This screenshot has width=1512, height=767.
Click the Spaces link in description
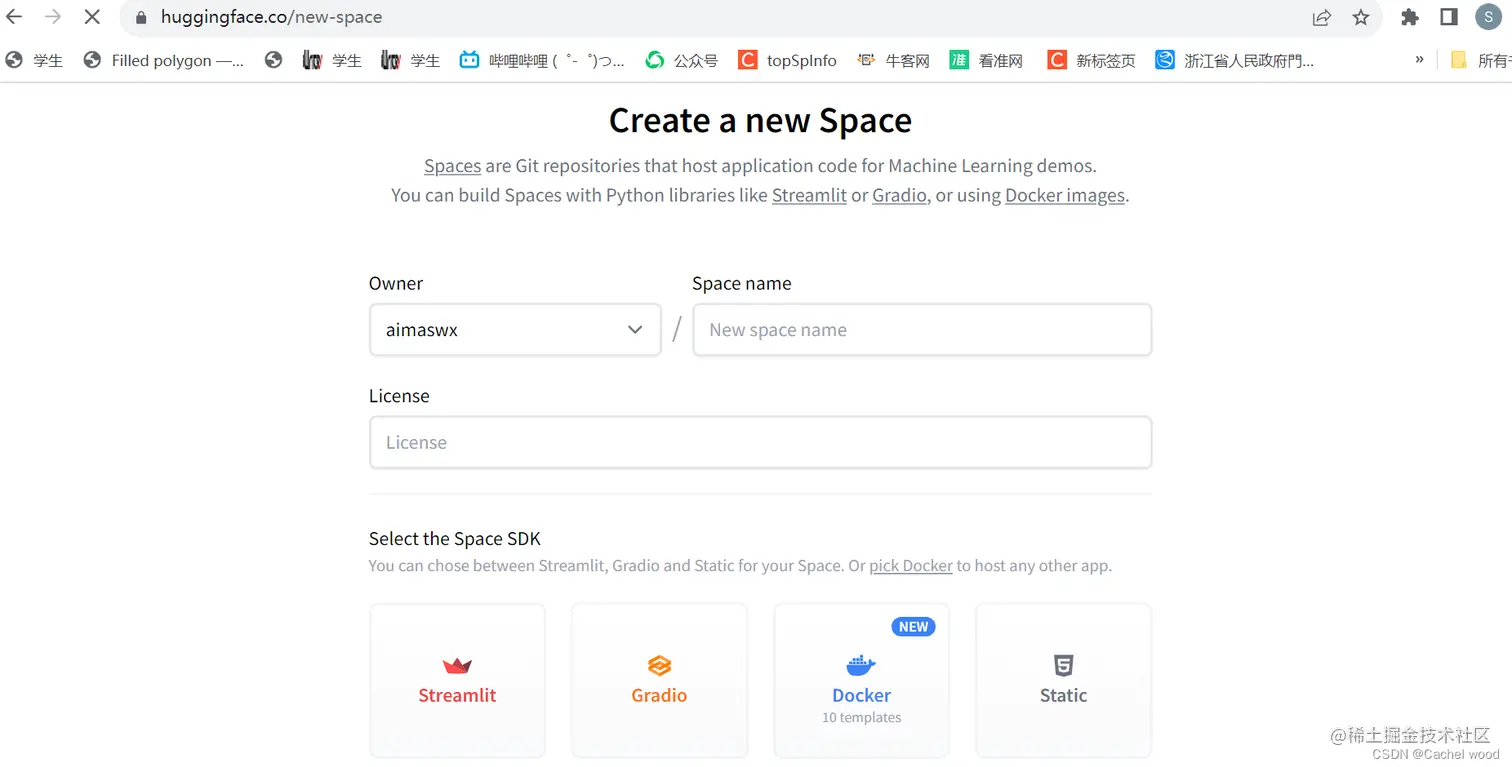tap(452, 166)
